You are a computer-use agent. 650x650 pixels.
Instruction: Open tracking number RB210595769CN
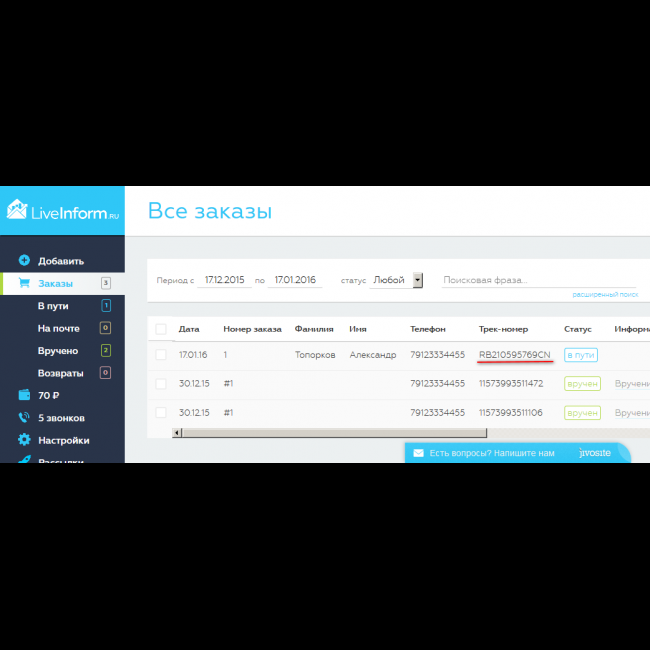click(x=514, y=355)
